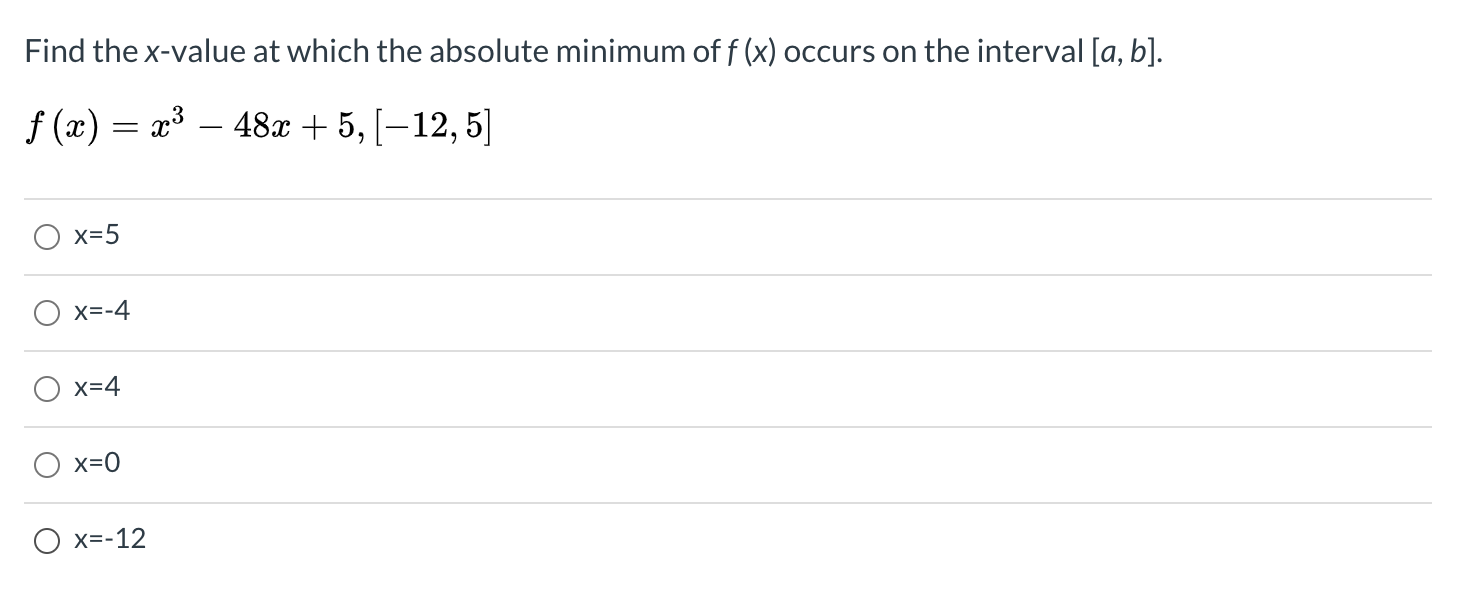Select the radio button for x=5
Viewport: 1462px width, 616px height.
pos(46,236)
